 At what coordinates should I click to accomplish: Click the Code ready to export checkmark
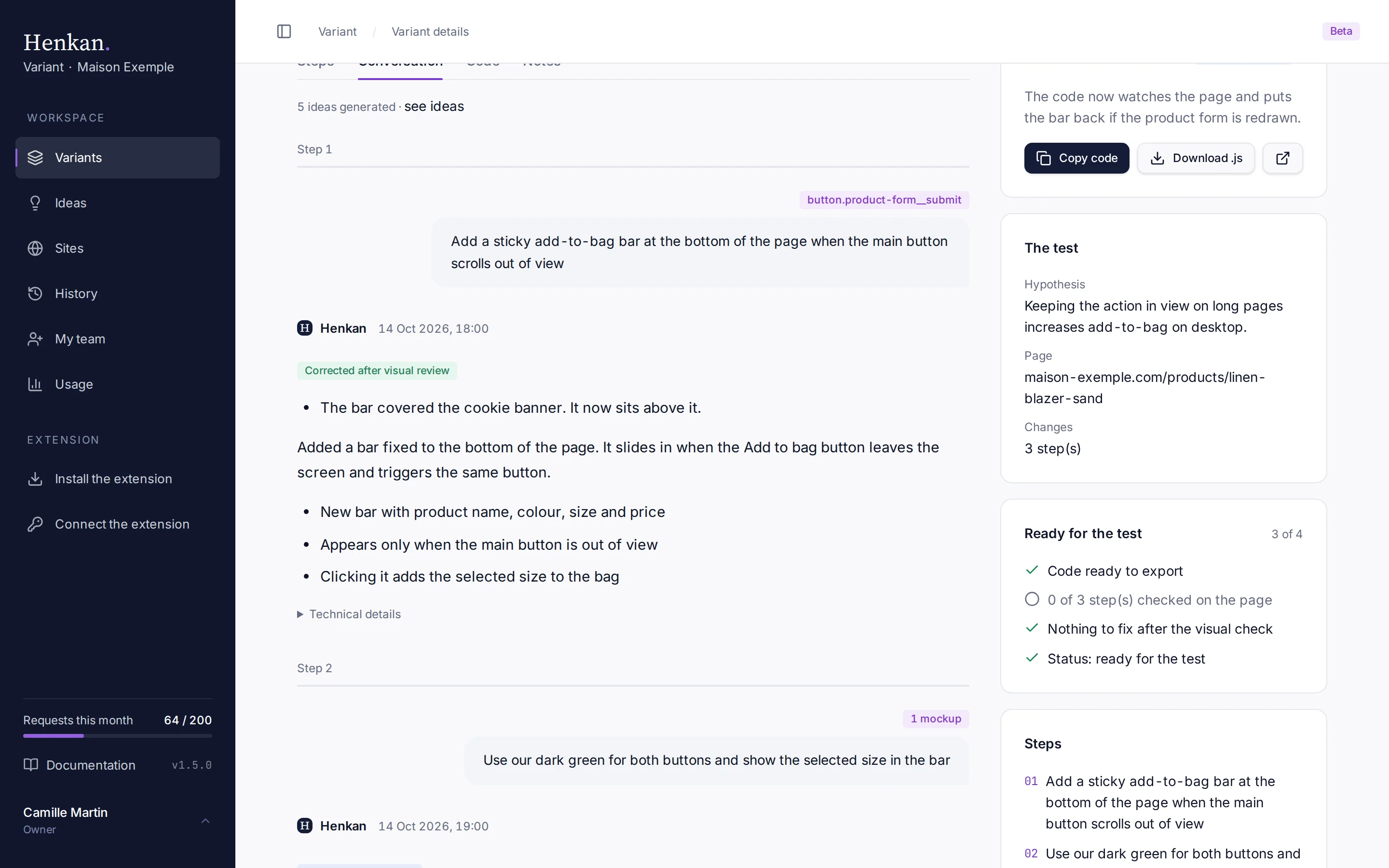pyautogui.click(x=1032, y=570)
